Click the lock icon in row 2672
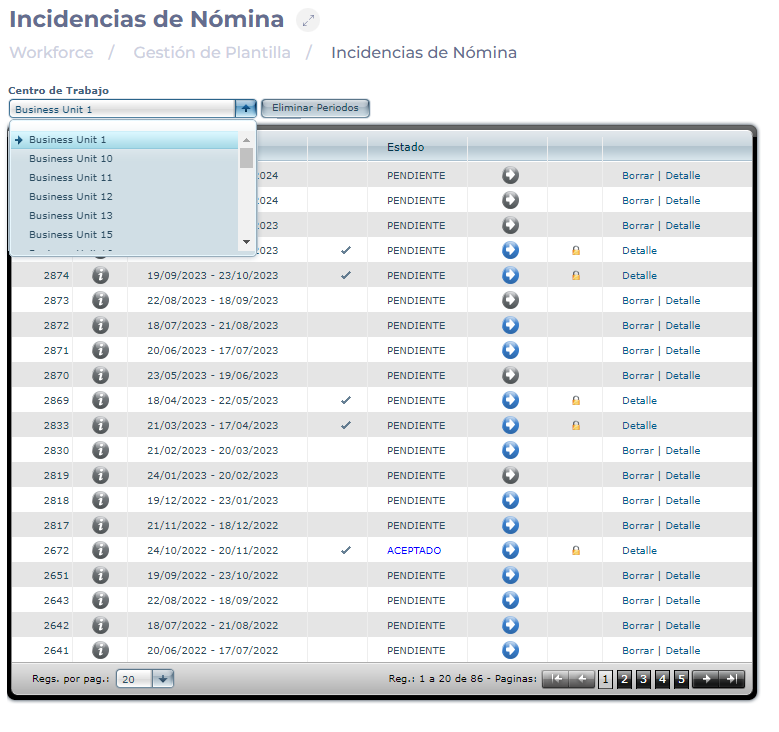 (x=575, y=550)
